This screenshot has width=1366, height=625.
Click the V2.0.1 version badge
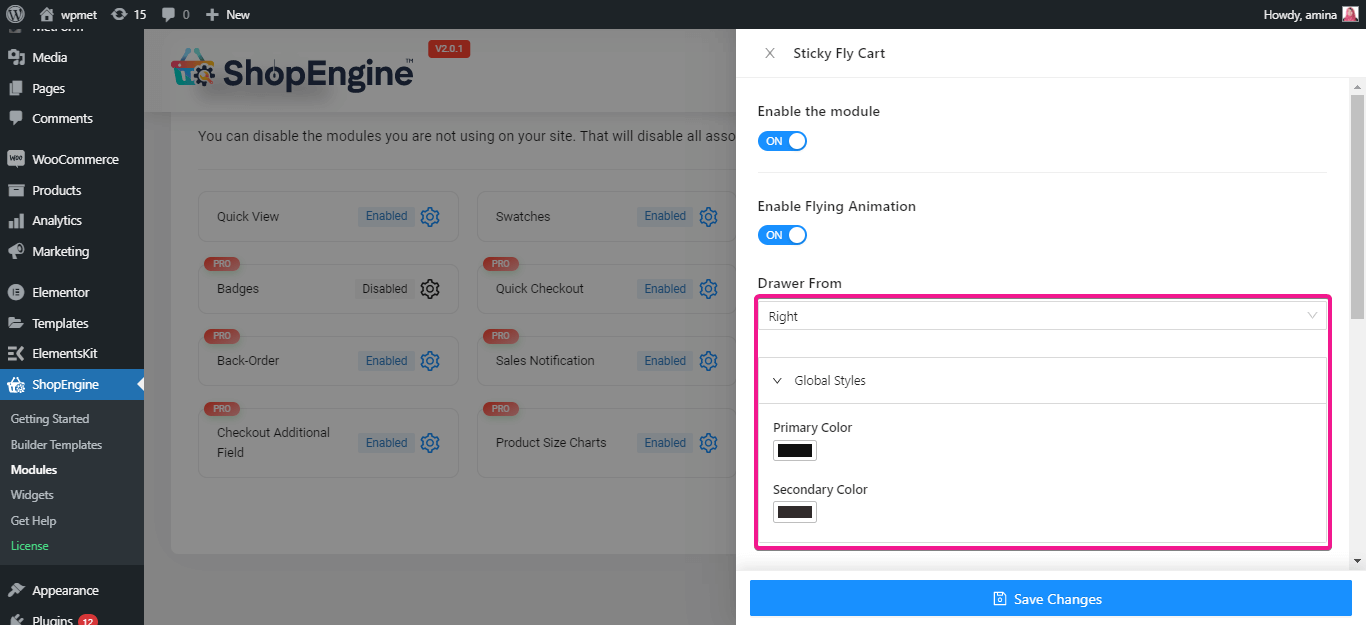[x=449, y=49]
